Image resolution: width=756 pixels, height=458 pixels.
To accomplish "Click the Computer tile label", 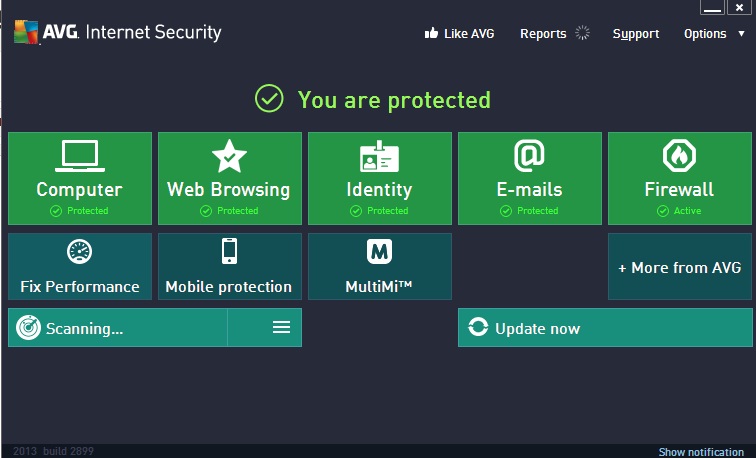I will 80,189.
